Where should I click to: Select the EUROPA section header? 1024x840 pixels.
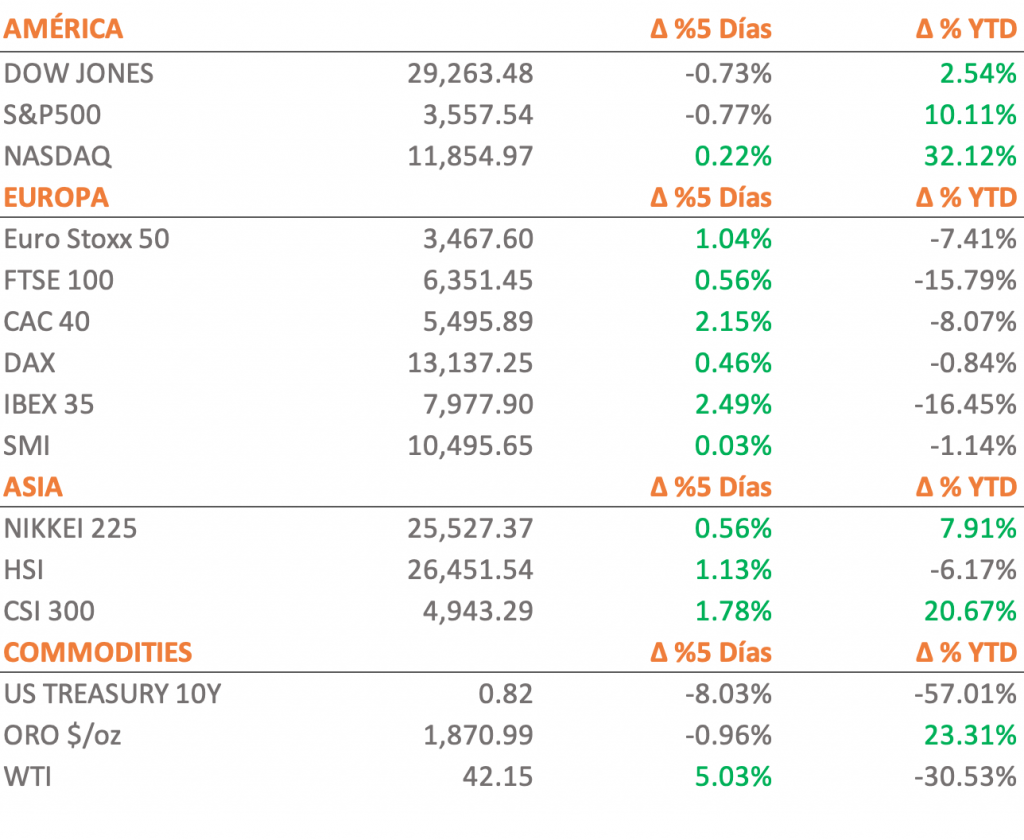pos(56,197)
